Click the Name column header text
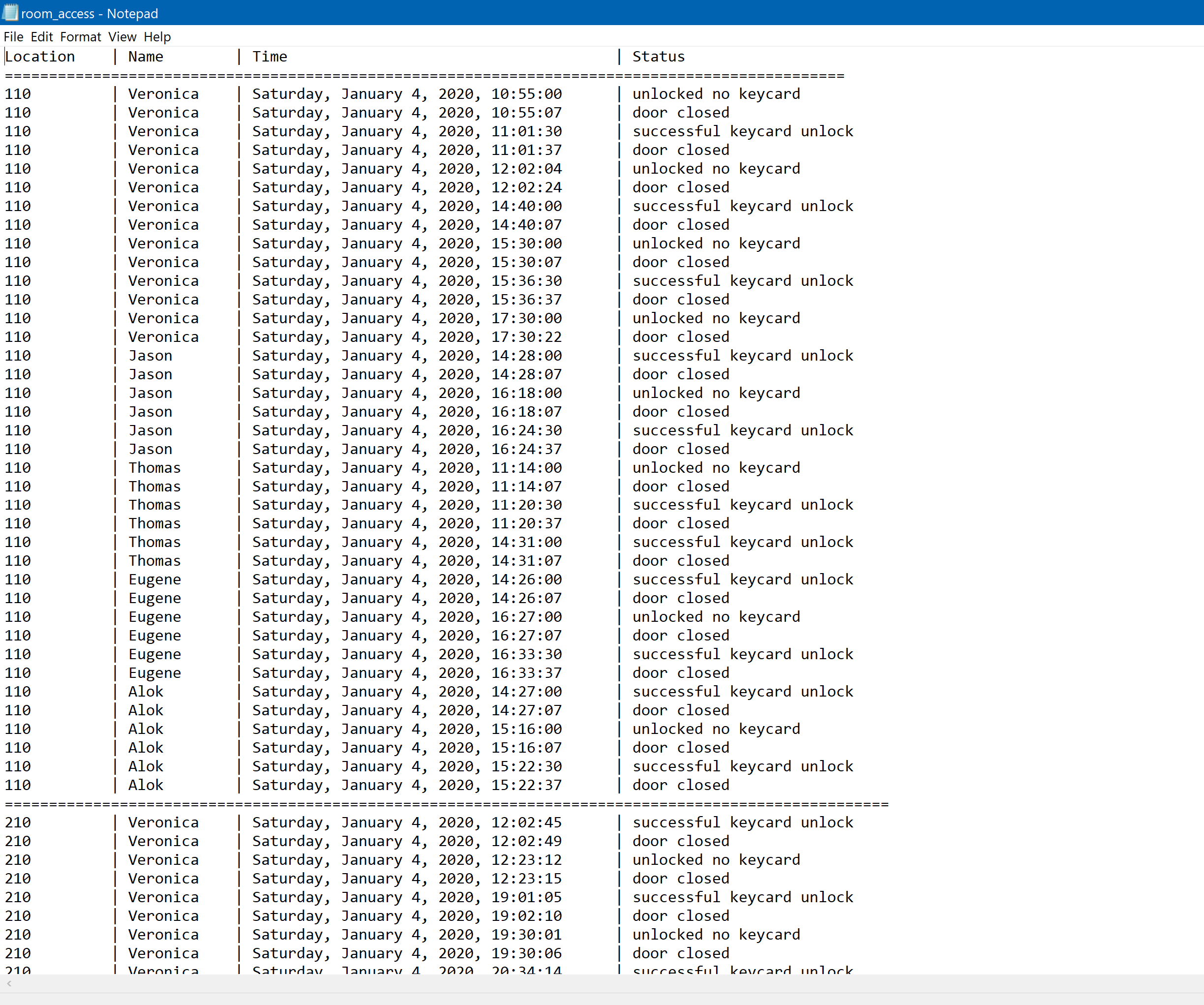Image resolution: width=1204 pixels, height=1005 pixels. (146, 57)
